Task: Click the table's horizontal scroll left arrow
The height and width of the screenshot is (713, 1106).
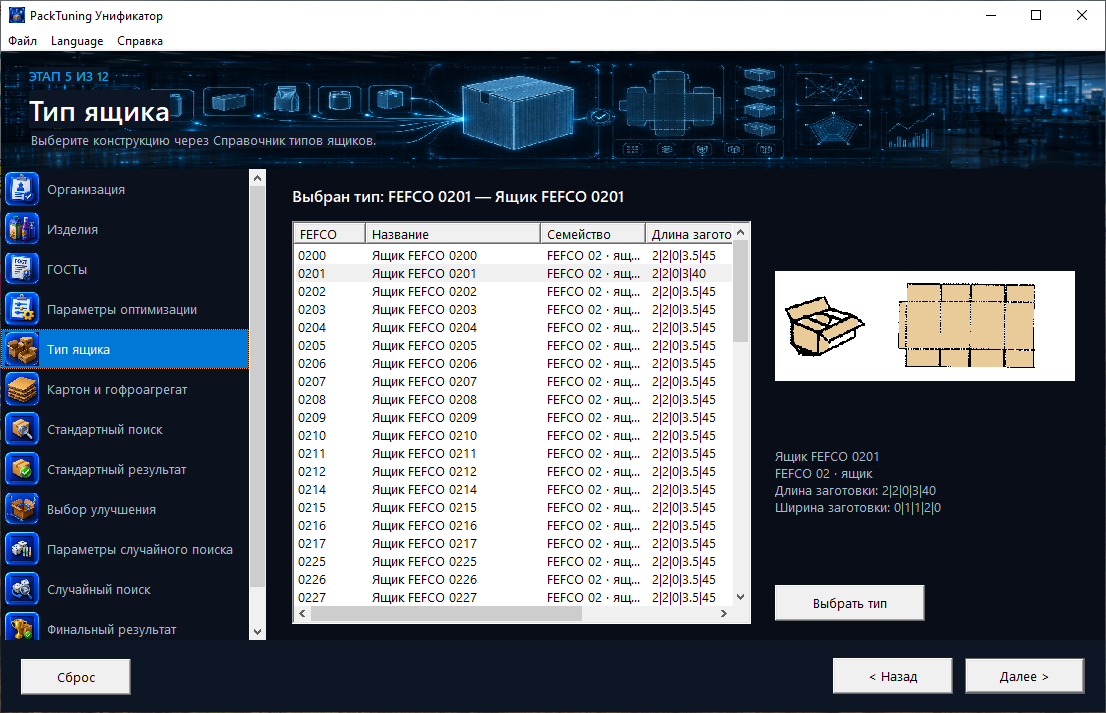Action: coord(303,614)
